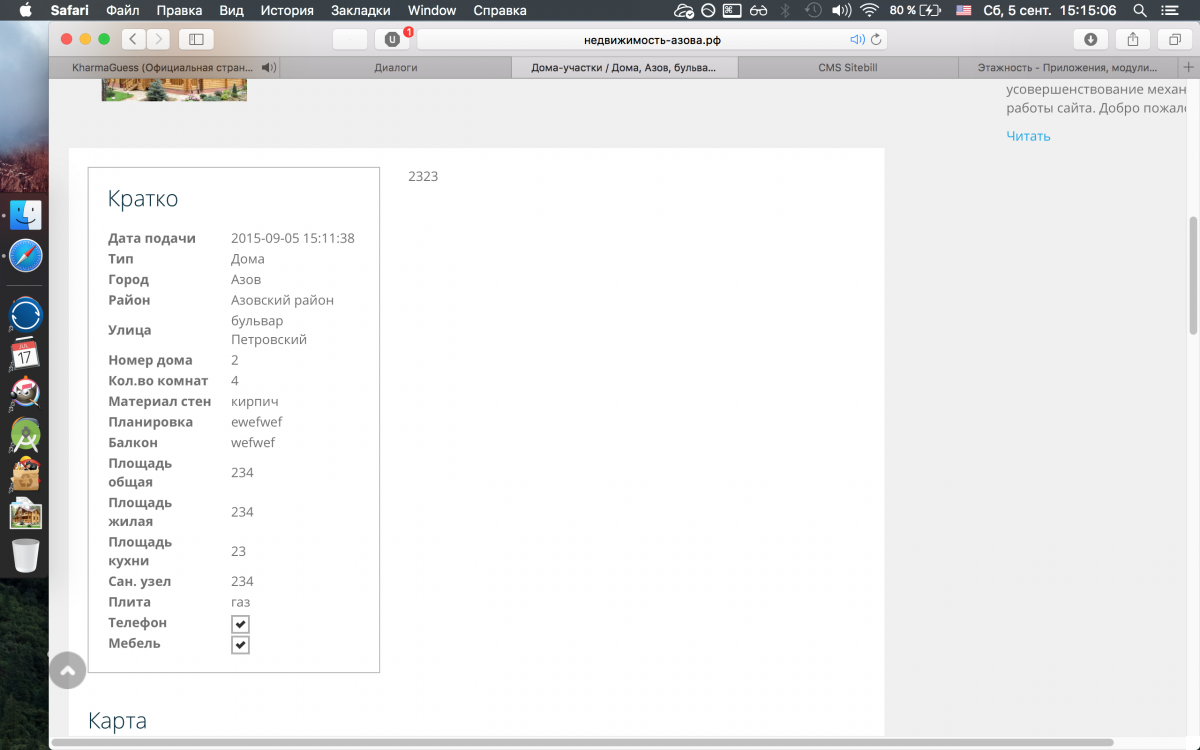Open the Apple menu
This screenshot has height=750, width=1200.
(26, 10)
